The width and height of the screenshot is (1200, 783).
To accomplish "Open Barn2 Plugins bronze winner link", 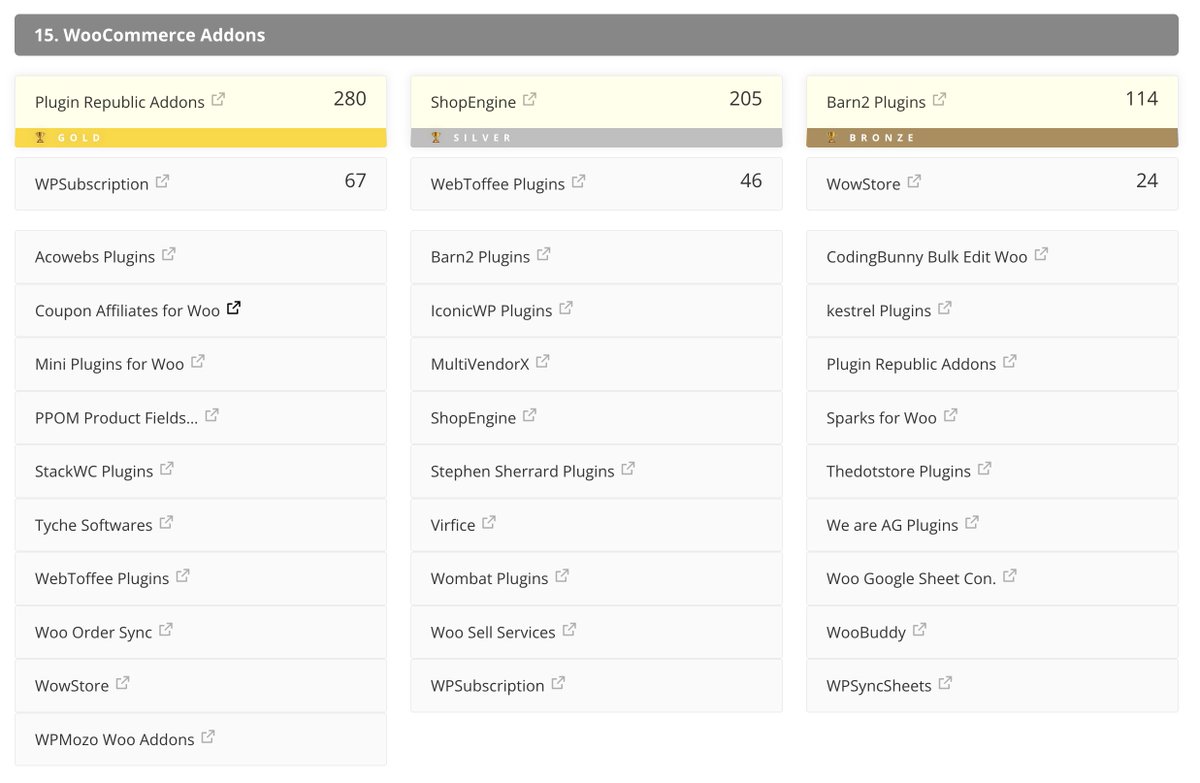I will pos(876,102).
